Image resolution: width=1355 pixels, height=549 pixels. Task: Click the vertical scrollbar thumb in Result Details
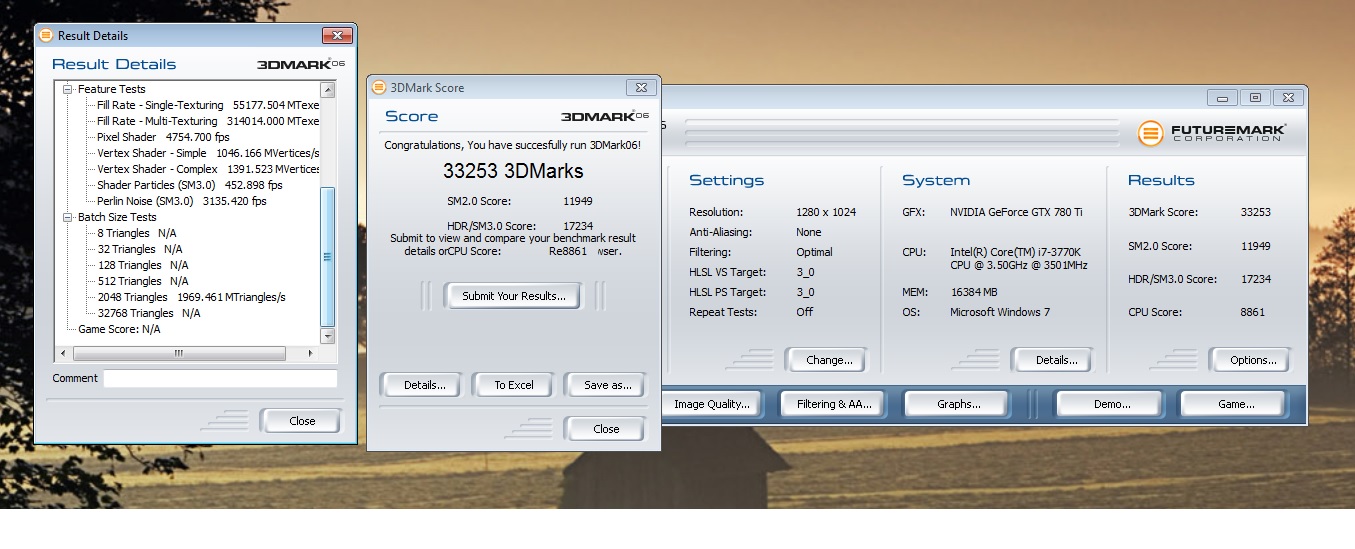tap(328, 256)
